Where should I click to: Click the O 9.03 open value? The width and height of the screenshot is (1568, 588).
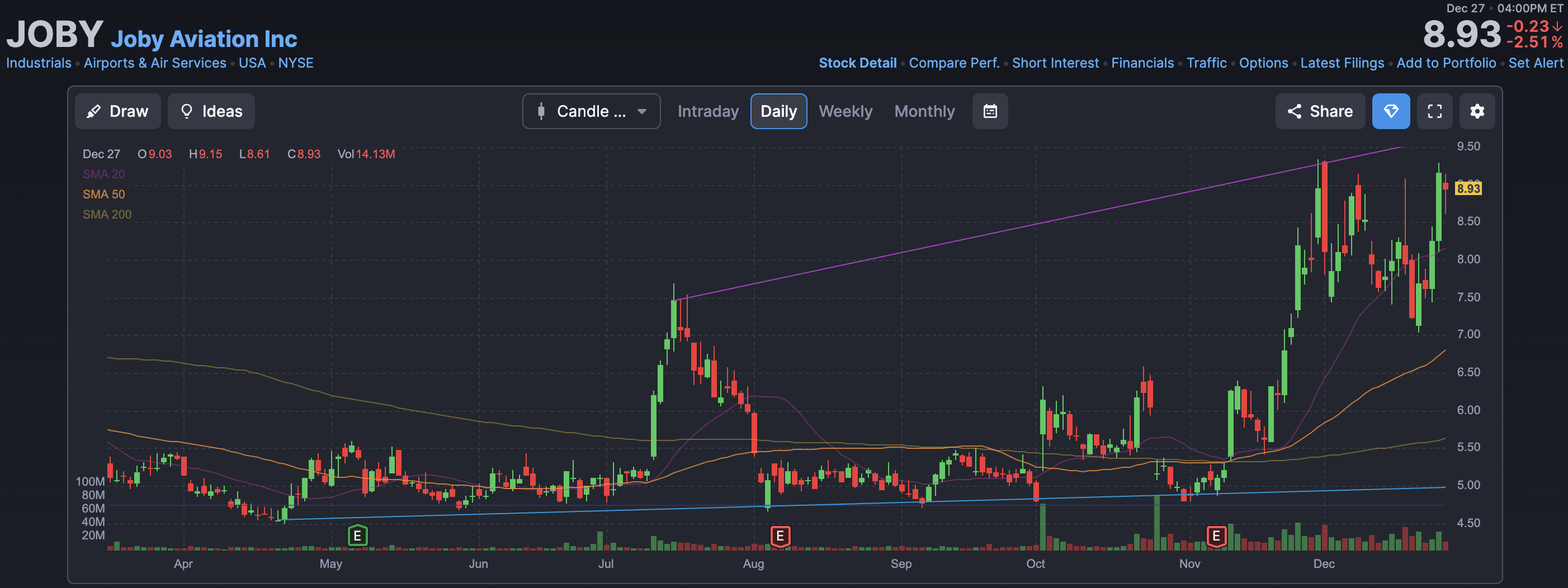point(154,154)
